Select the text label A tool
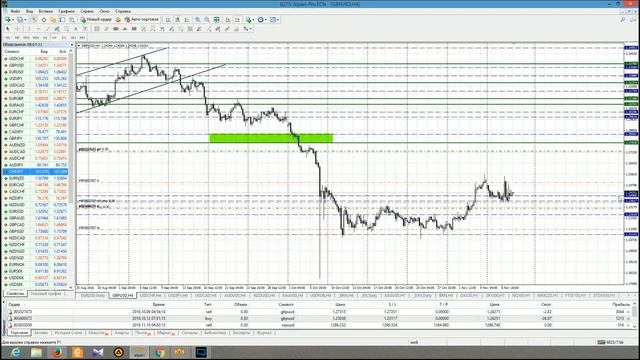640x360 pixels. click(76, 29)
